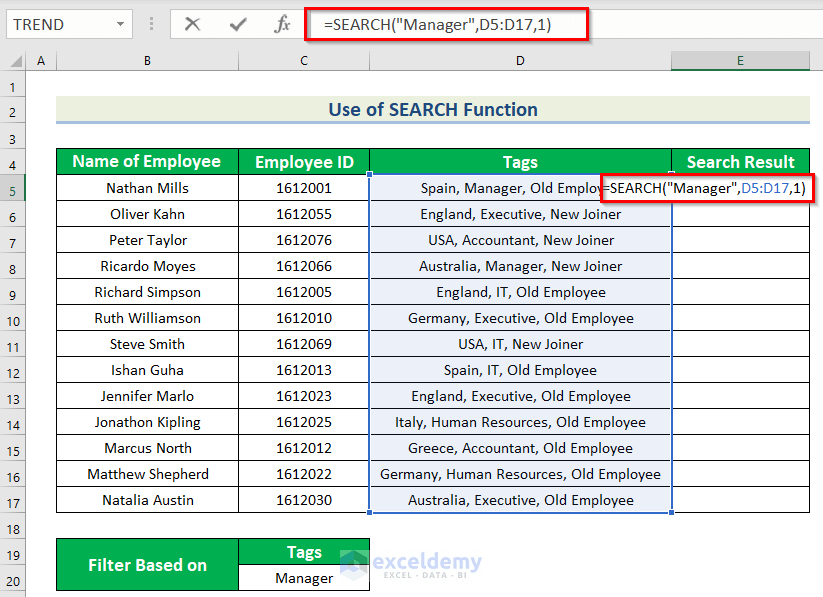
Task: Click the cell containing Nathan Mills
Action: click(x=147, y=187)
